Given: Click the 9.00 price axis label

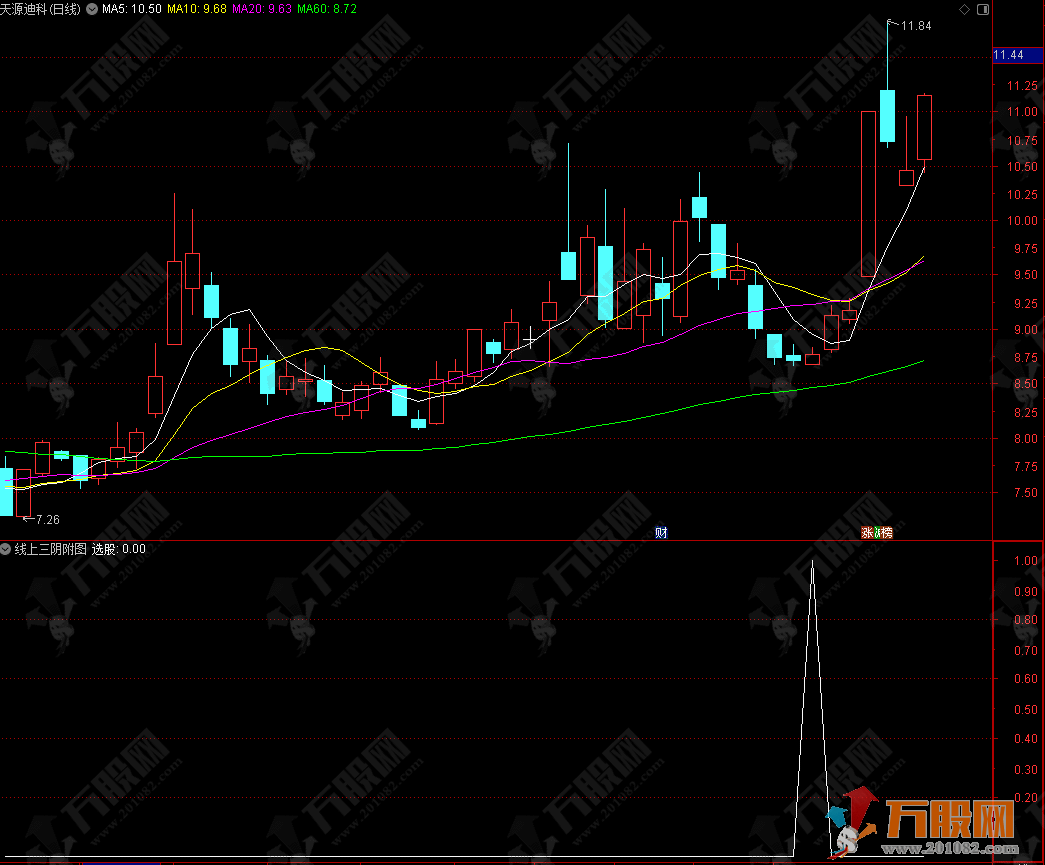Looking at the screenshot, I should [1025, 330].
